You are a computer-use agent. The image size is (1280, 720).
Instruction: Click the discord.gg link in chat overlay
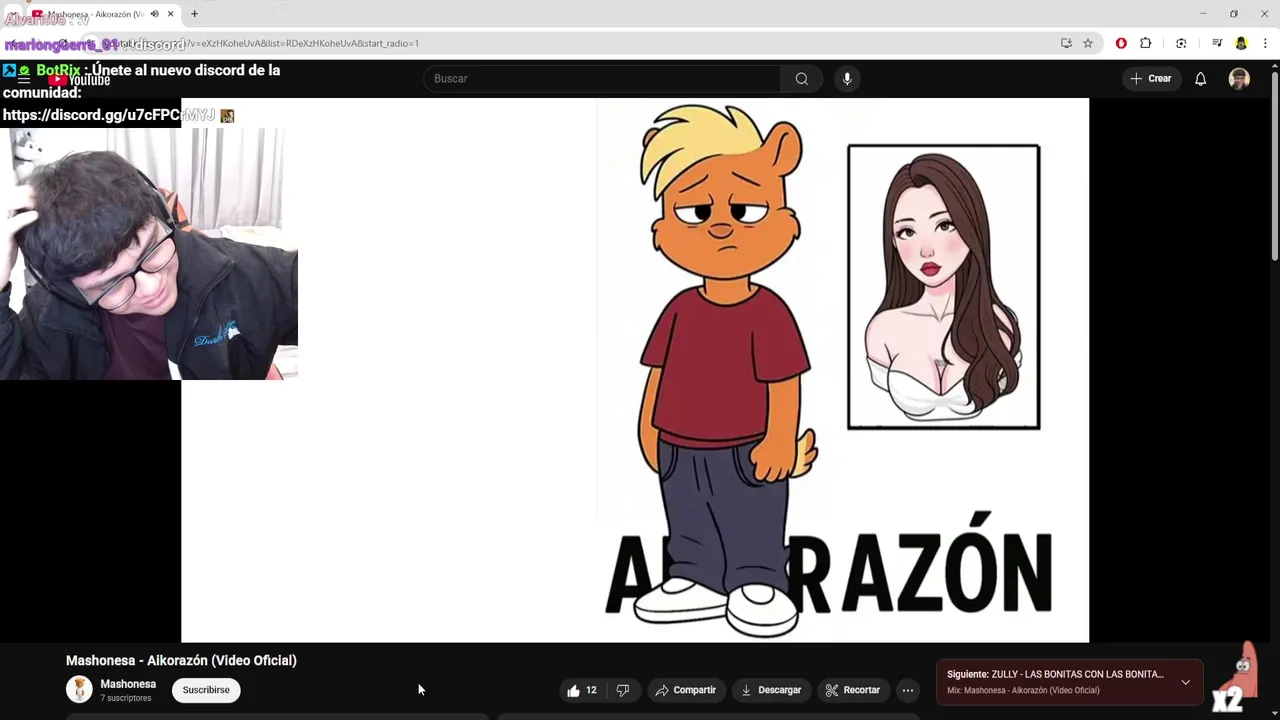[x=108, y=115]
